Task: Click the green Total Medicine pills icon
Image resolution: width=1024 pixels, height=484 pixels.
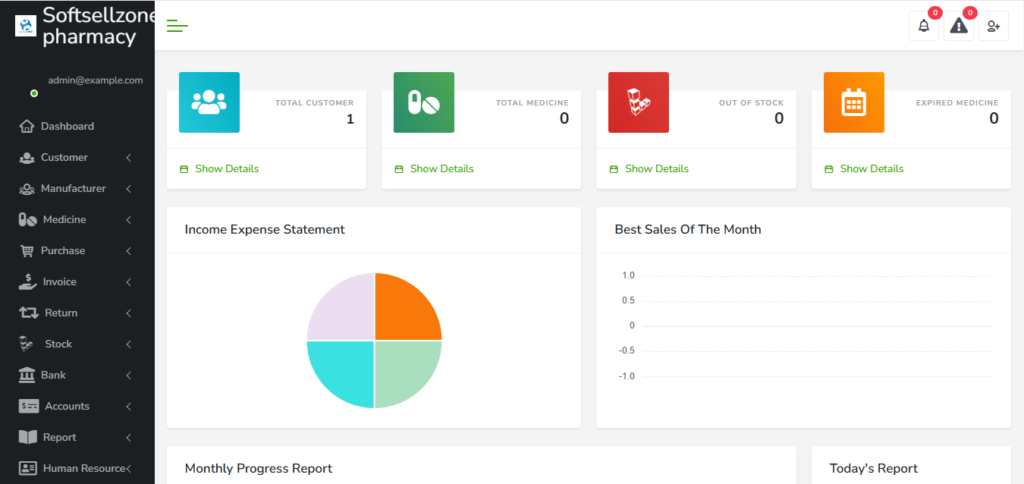Action: click(x=424, y=102)
